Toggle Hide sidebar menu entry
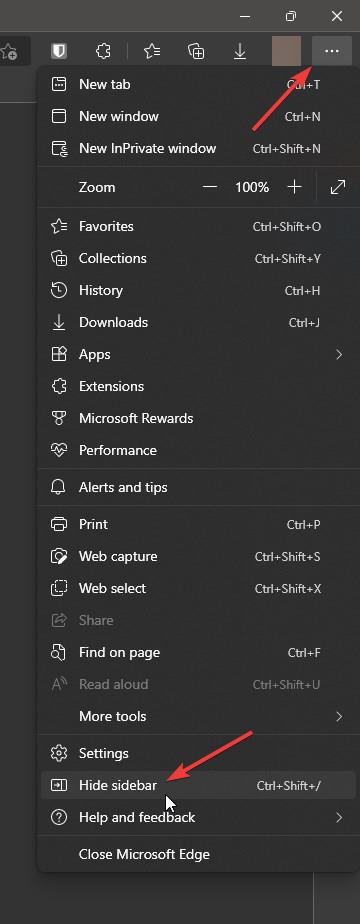The width and height of the screenshot is (360, 924). [x=198, y=786]
